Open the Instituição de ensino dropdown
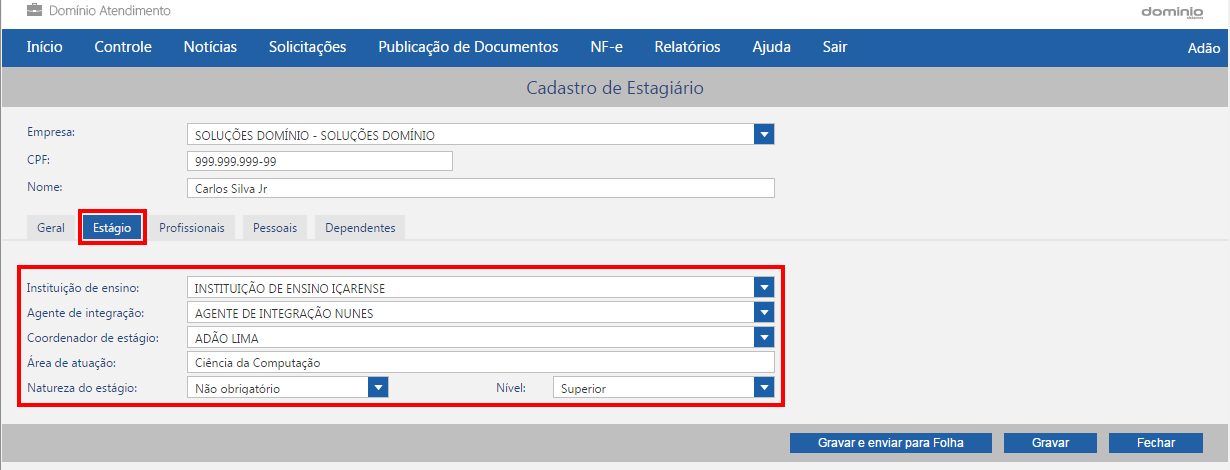 764,288
